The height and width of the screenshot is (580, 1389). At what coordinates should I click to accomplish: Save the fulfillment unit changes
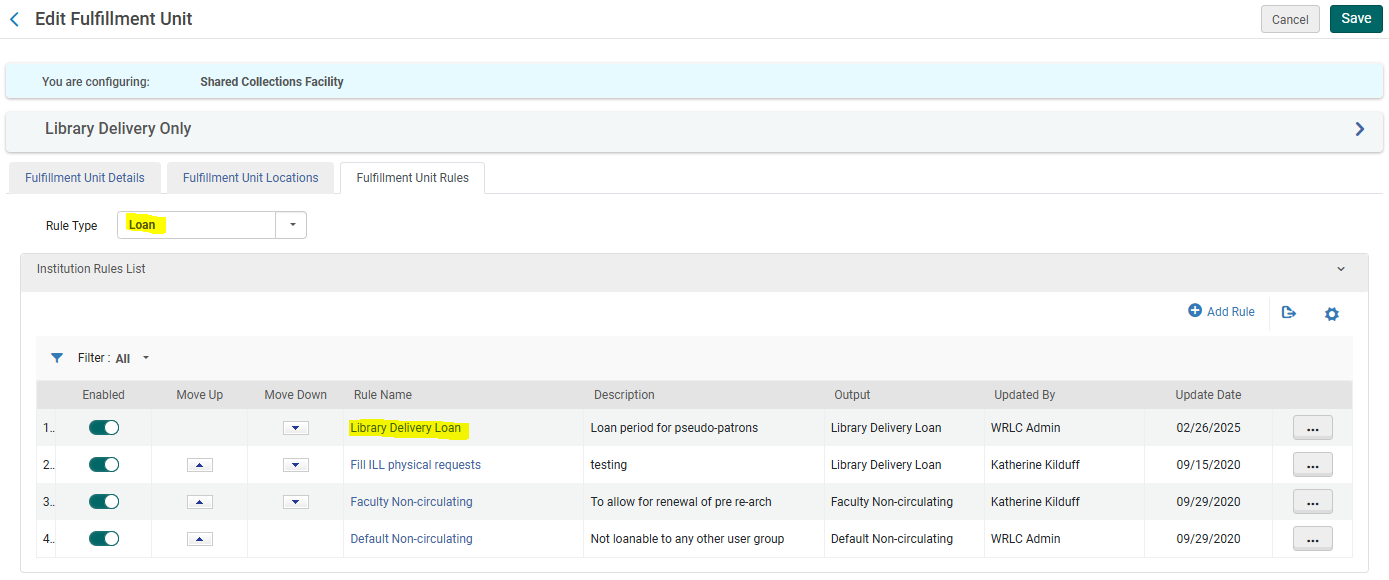[1355, 18]
